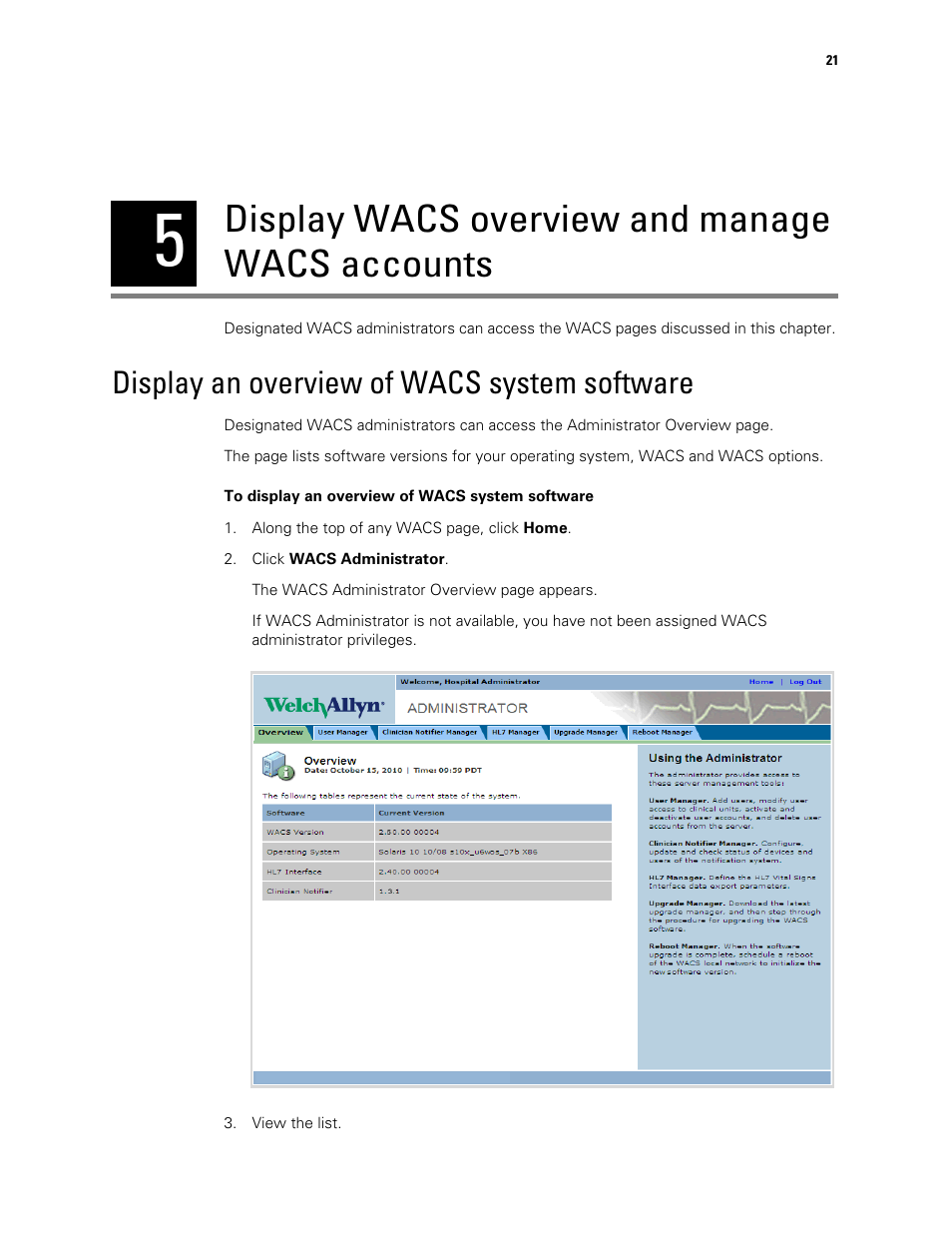Select the HL7 Manager tab
The width and height of the screenshot is (952, 1233).
click(x=515, y=733)
